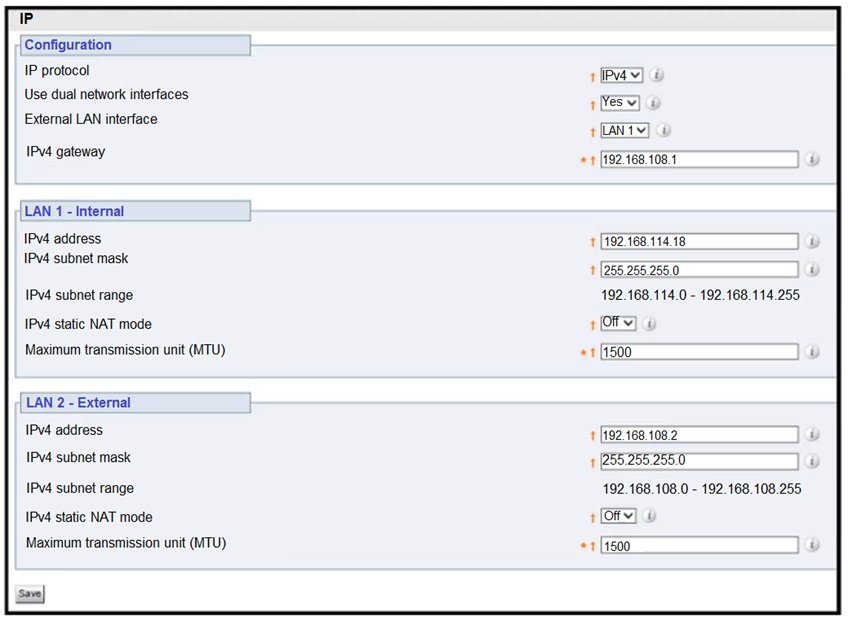Click info icon next to IP protocol

(657, 75)
